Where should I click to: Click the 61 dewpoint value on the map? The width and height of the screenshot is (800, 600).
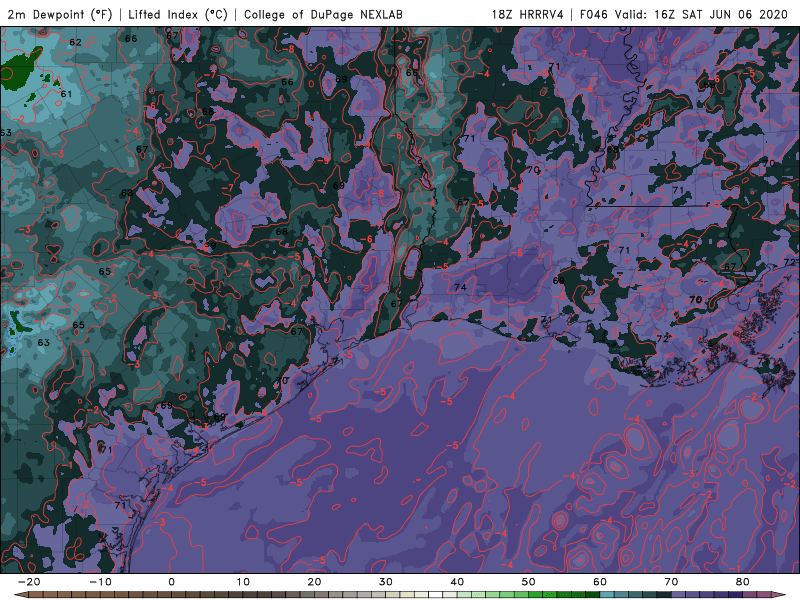[x=66, y=94]
